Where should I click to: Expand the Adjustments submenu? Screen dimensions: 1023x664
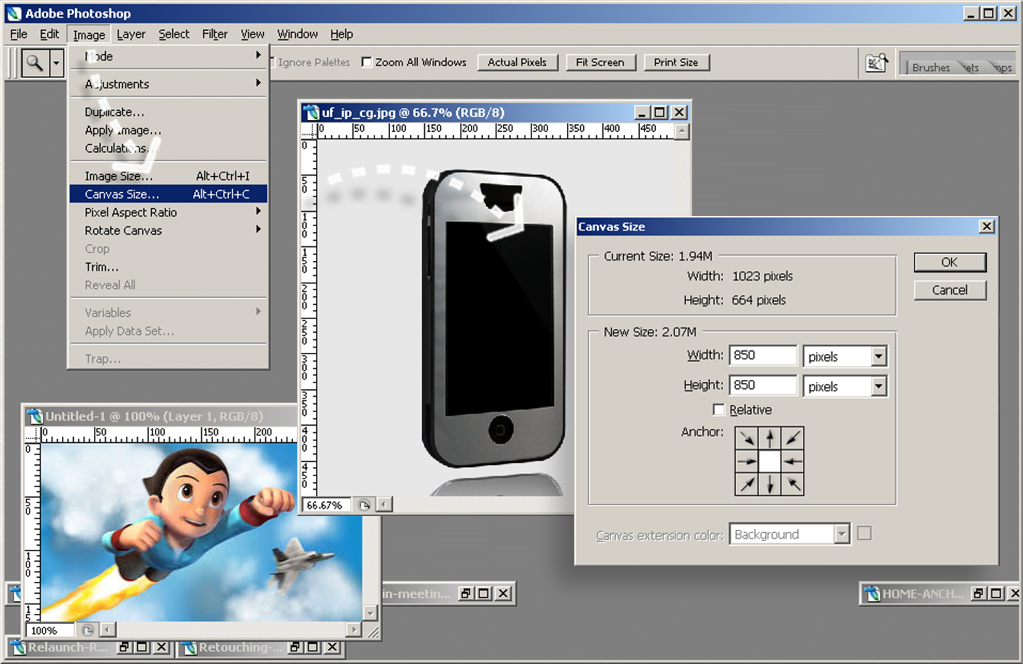tap(168, 83)
